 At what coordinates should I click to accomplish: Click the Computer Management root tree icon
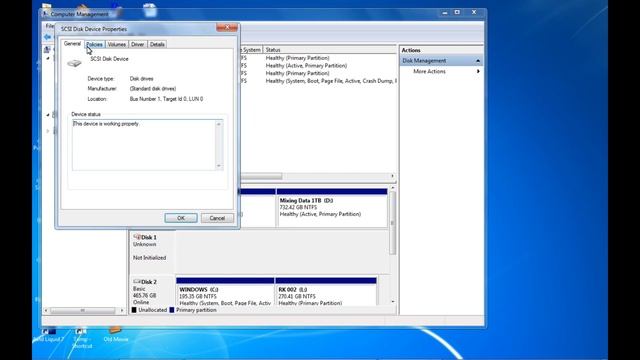coord(47,49)
